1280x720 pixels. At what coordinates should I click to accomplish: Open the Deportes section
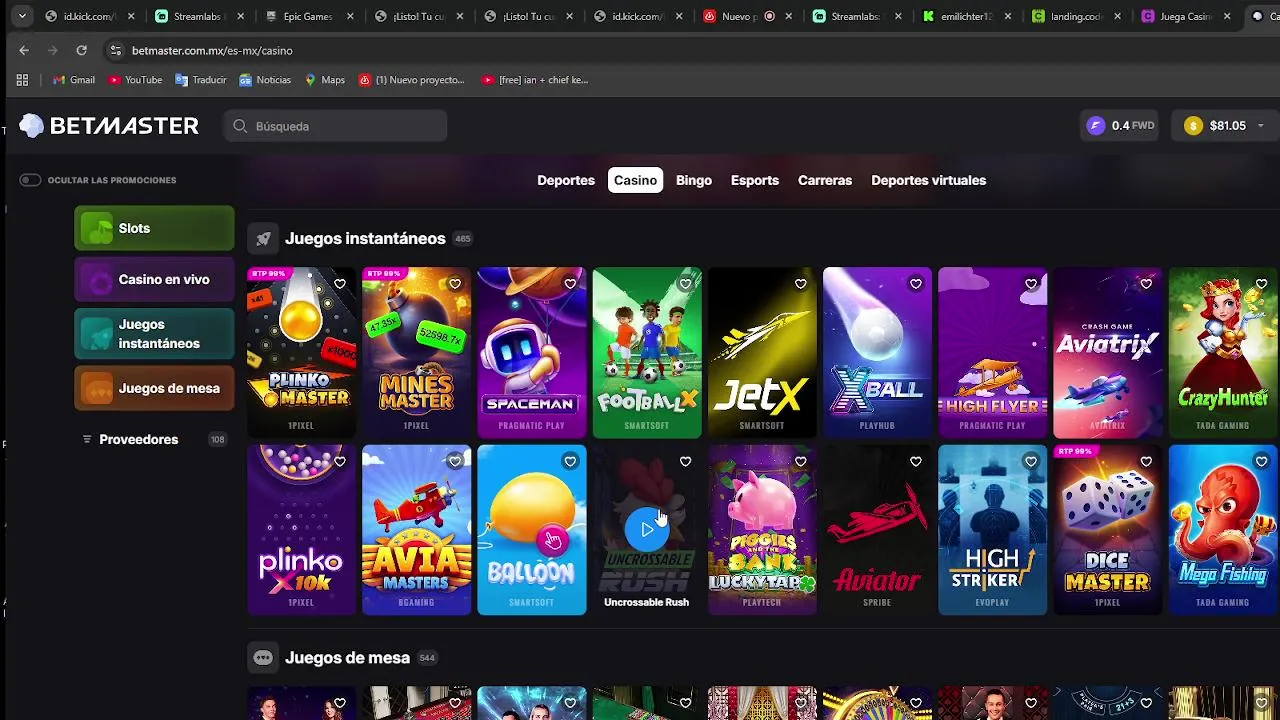(566, 180)
